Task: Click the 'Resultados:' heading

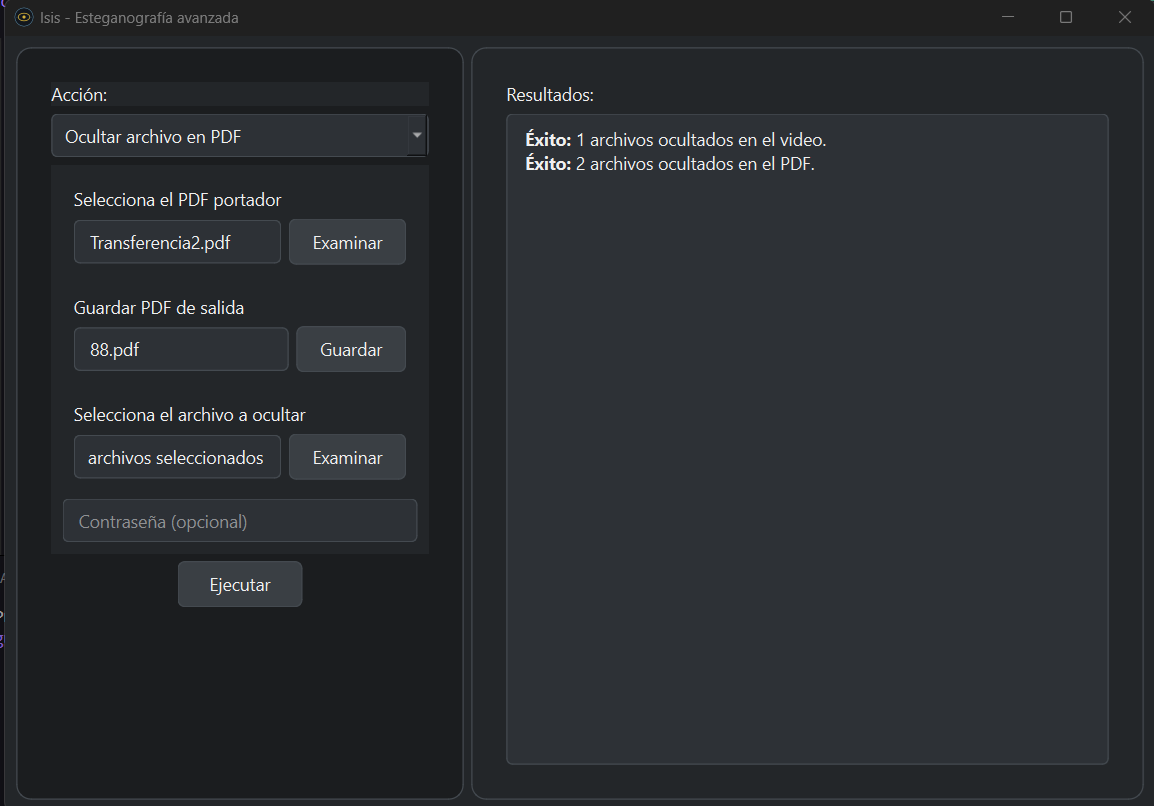Action: pyautogui.click(x=550, y=95)
